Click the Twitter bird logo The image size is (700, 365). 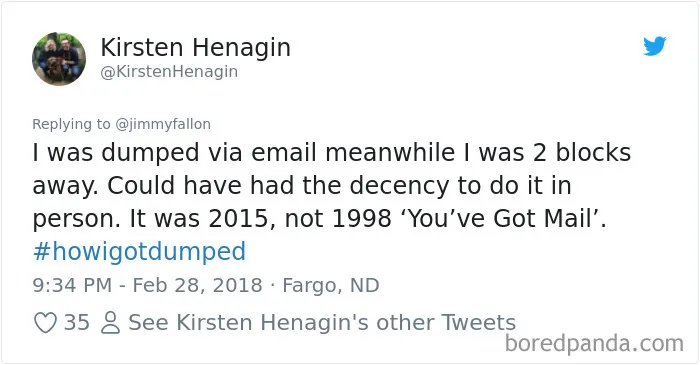pos(654,46)
